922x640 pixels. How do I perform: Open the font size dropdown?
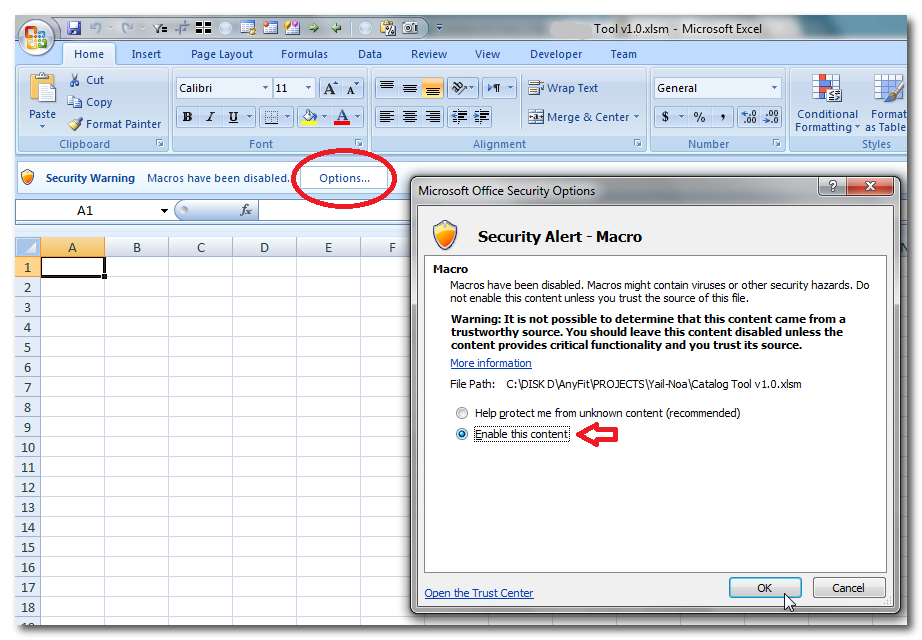click(307, 87)
